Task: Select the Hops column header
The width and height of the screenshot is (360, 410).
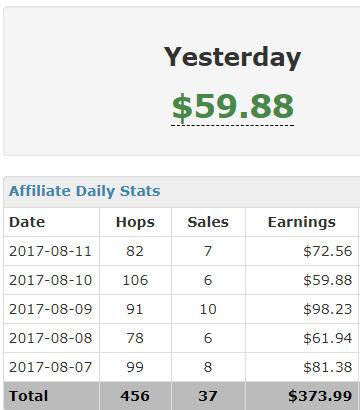Action: click(x=135, y=222)
